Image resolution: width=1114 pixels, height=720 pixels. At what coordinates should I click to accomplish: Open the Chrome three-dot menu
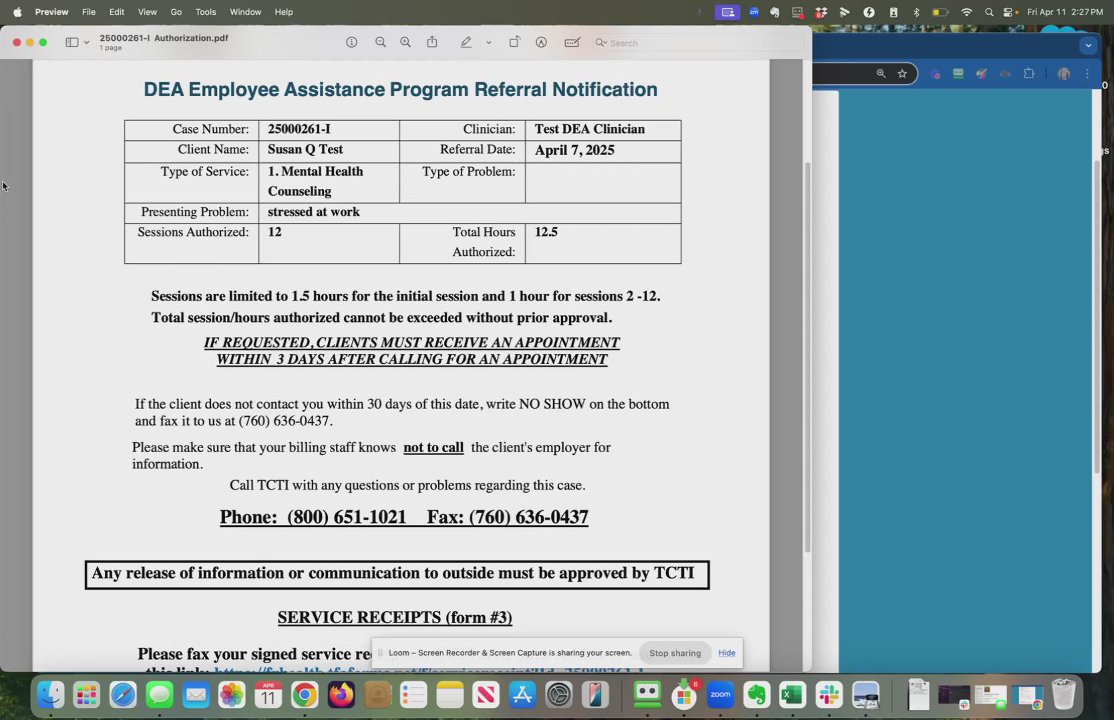(x=1087, y=73)
